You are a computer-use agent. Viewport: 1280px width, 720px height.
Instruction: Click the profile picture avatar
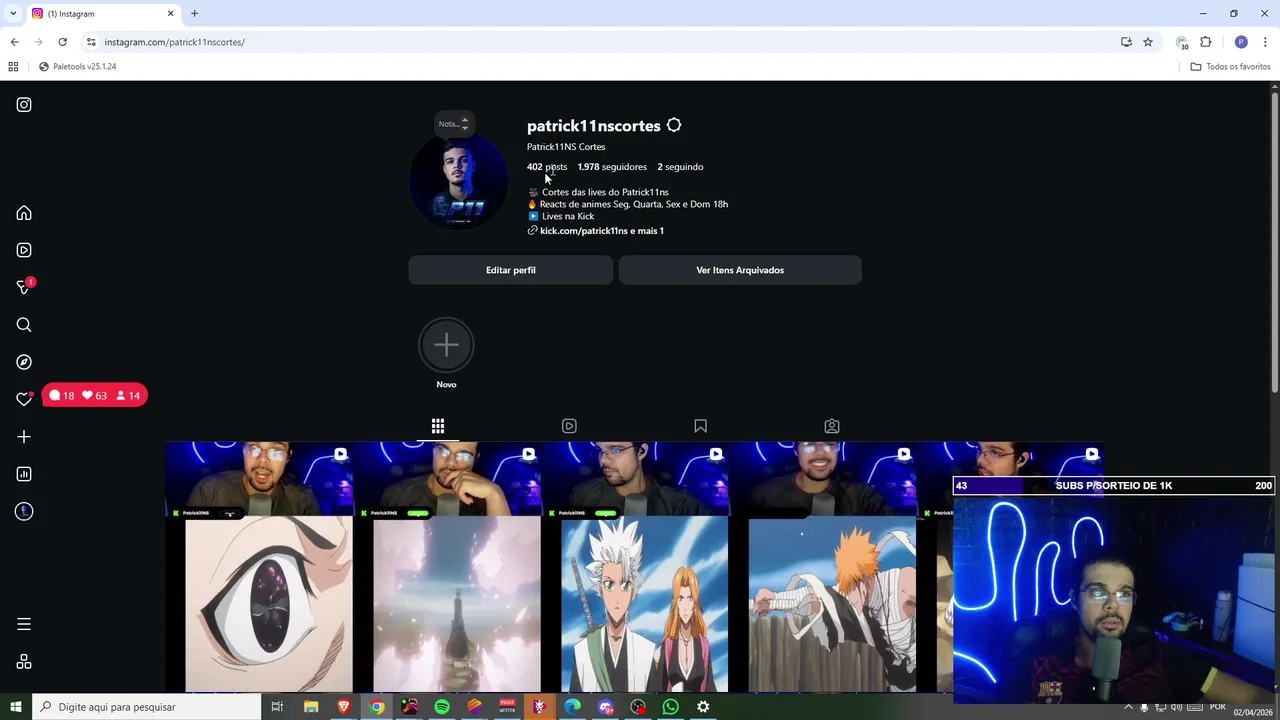459,182
